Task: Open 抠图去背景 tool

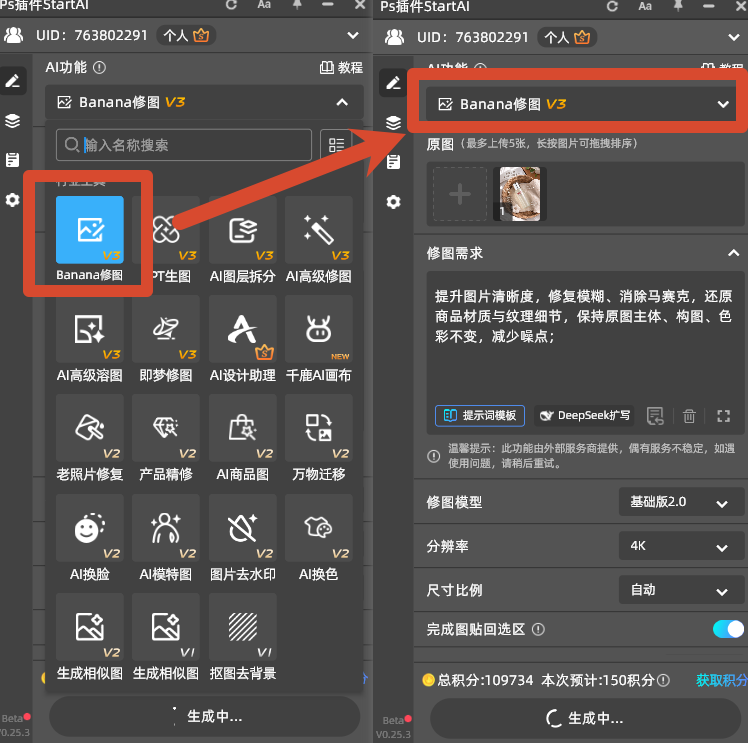Action: tap(242, 627)
